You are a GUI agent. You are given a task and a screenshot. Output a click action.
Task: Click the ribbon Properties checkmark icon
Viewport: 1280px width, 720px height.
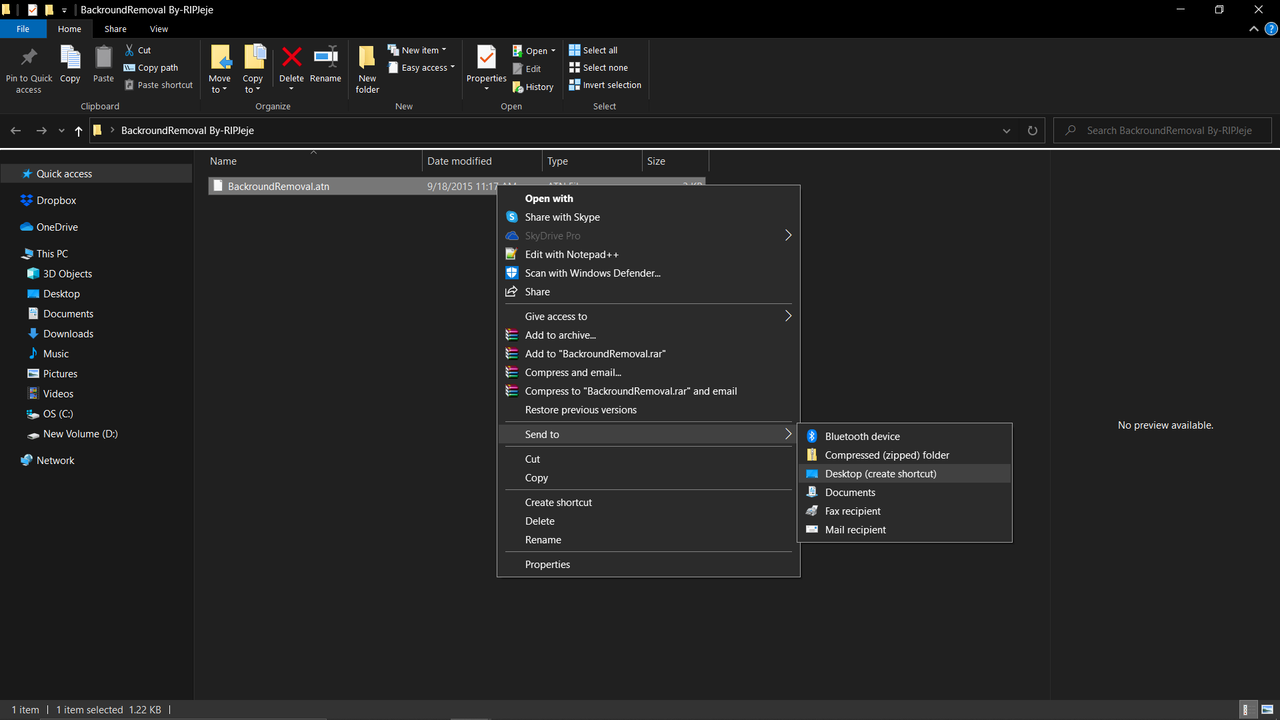point(486,57)
